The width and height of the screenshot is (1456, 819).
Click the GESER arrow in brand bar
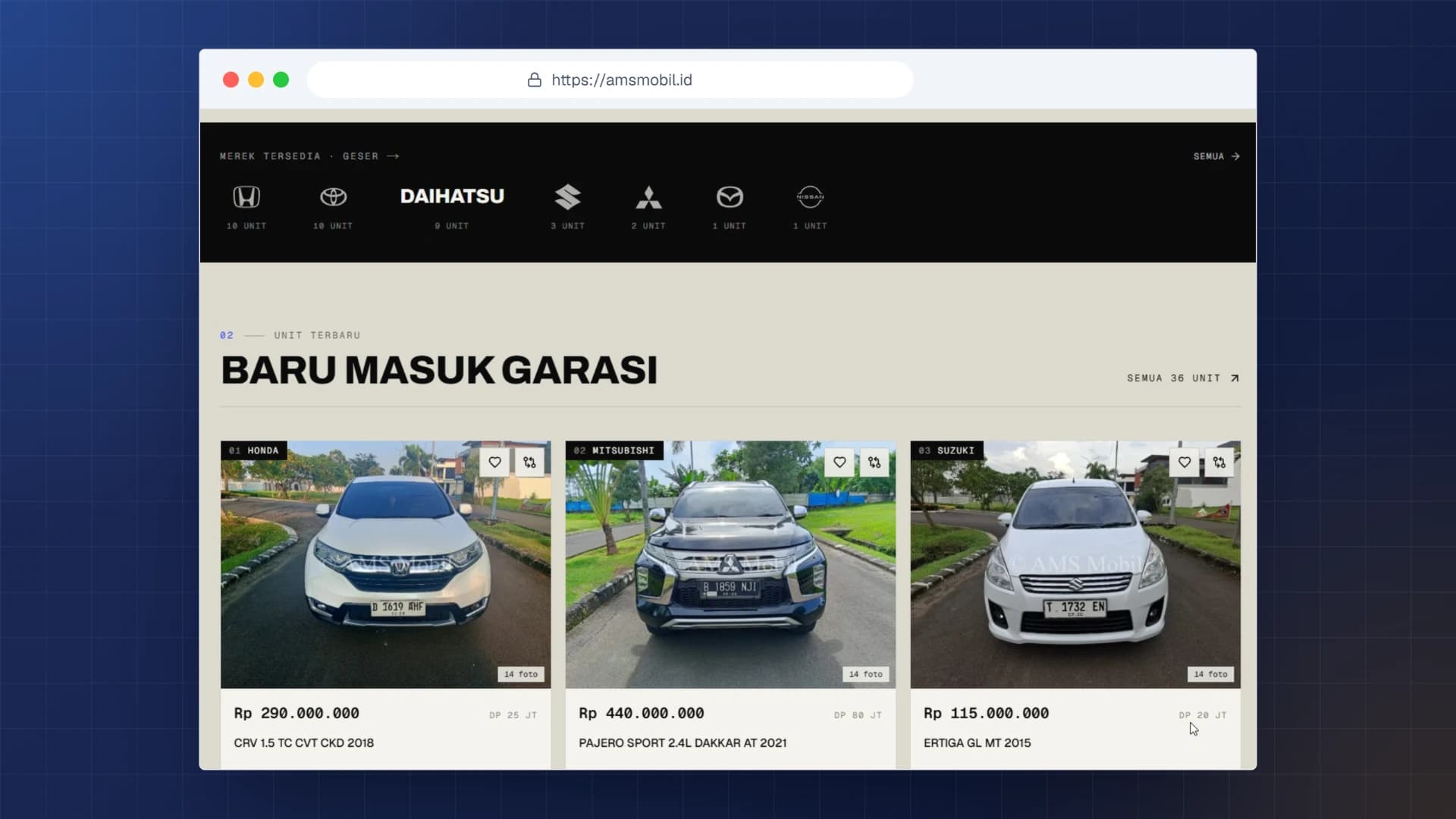click(393, 156)
